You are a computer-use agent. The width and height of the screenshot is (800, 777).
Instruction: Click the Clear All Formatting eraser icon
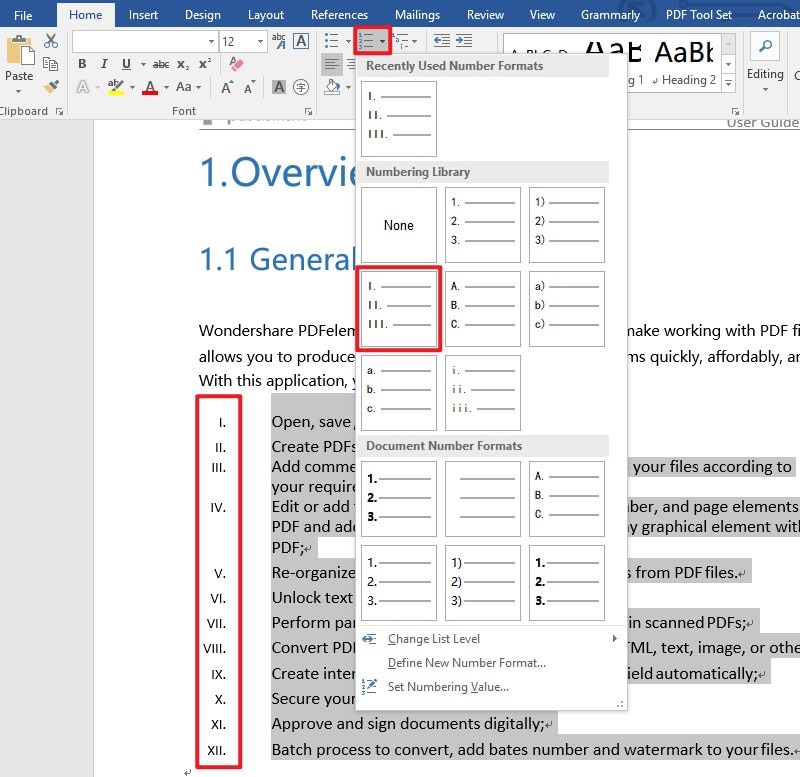coord(236,64)
